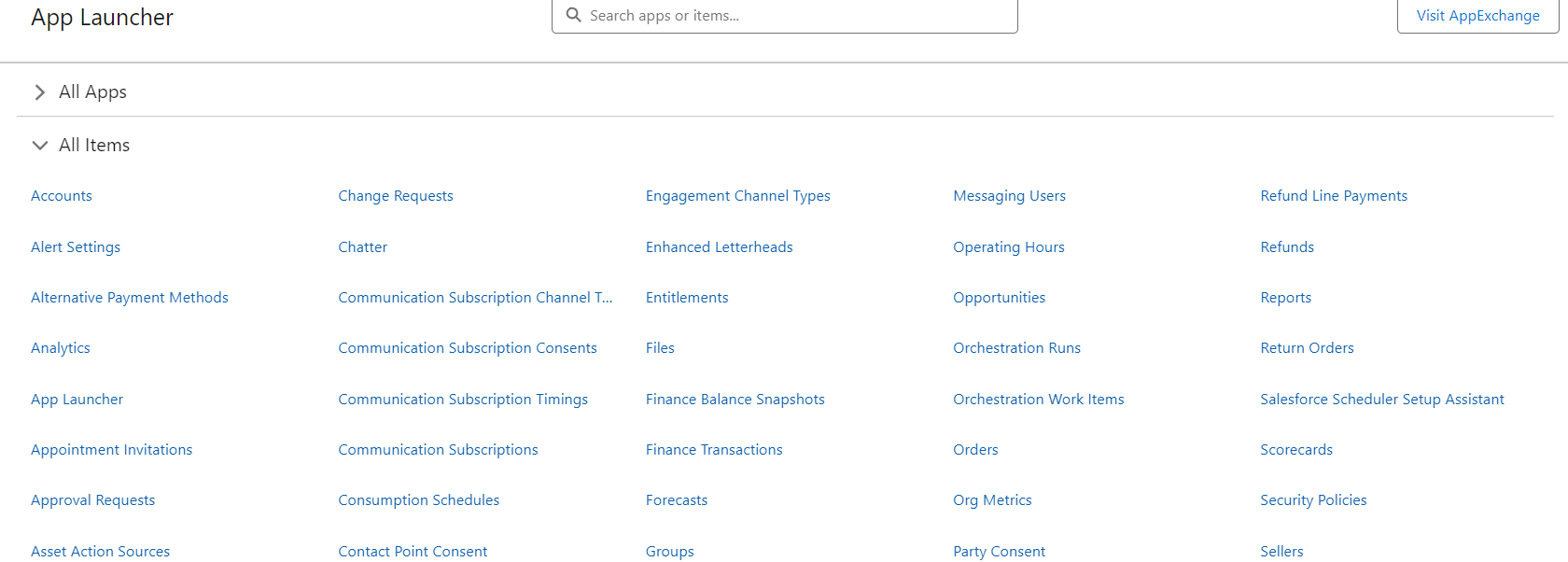This screenshot has height=562, width=1568.
Task: Open the Reports item
Action: [x=1286, y=298]
